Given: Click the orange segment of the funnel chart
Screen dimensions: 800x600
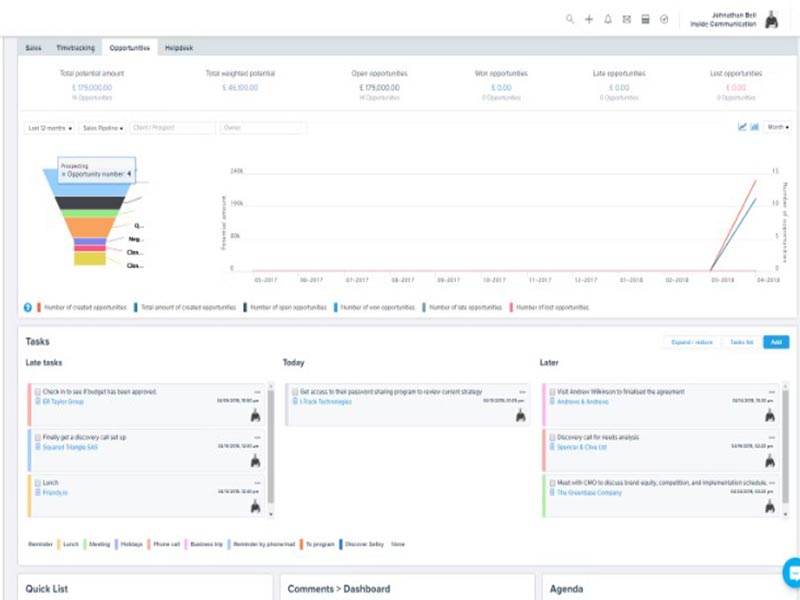Looking at the screenshot, I should click(x=90, y=227).
